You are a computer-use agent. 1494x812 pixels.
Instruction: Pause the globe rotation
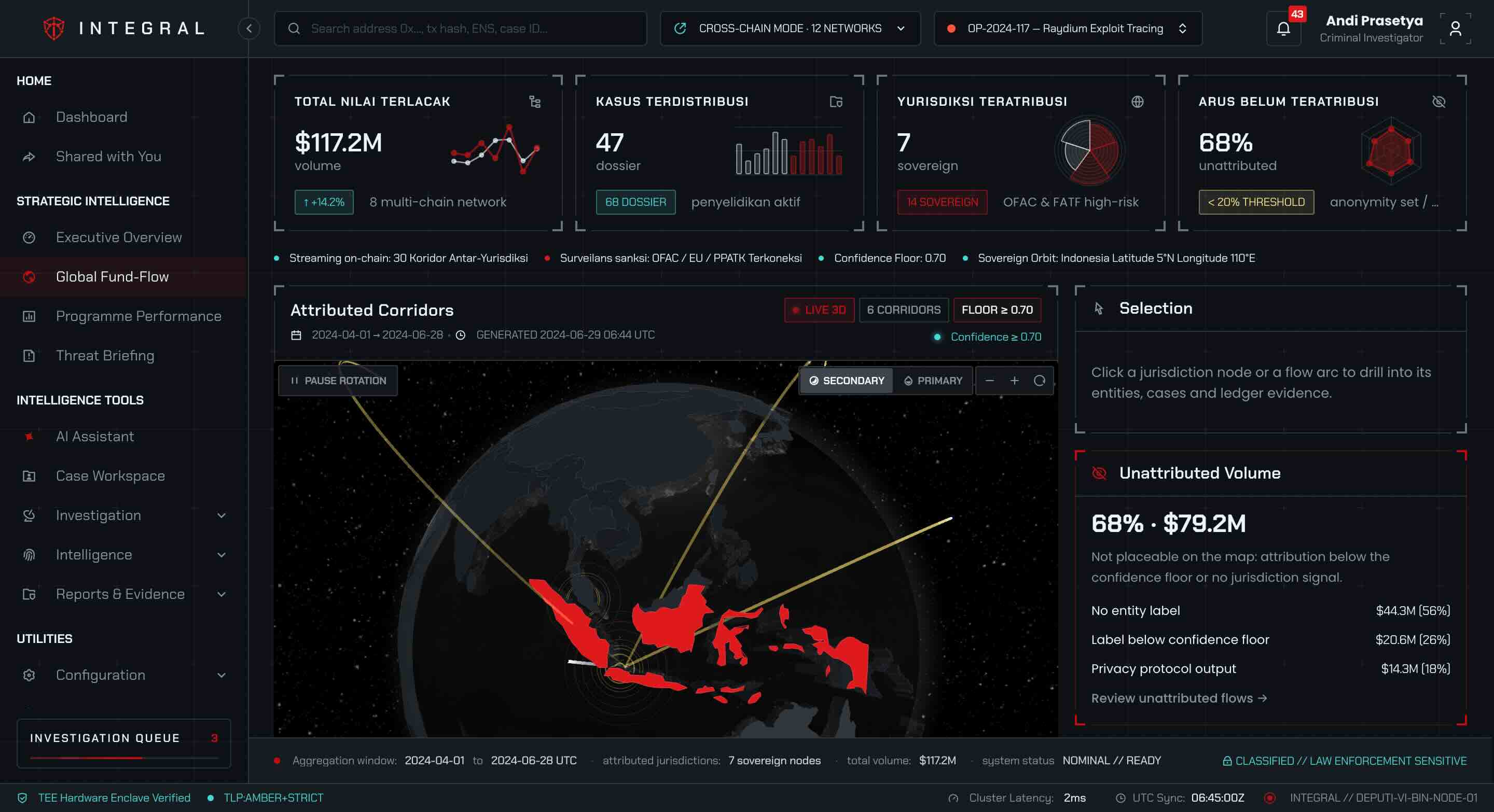(338, 380)
